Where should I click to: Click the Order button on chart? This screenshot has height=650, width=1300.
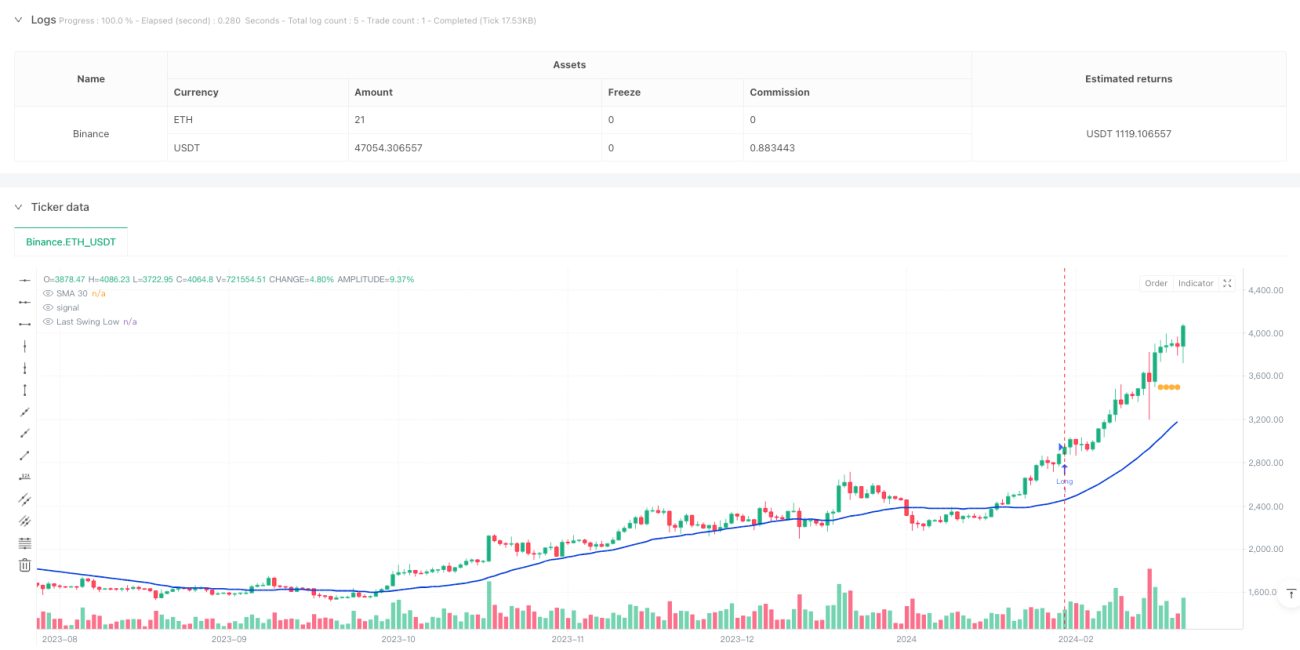[x=1156, y=283]
